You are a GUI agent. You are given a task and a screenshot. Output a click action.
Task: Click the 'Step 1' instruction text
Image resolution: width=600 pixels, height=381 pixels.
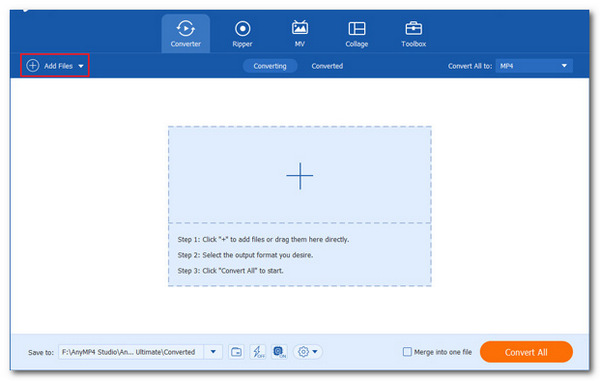[x=263, y=239]
